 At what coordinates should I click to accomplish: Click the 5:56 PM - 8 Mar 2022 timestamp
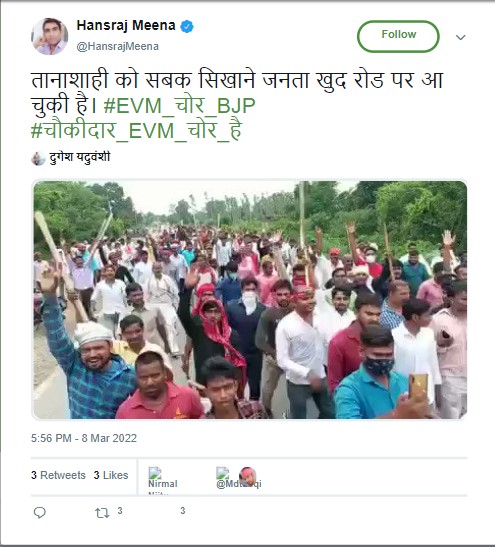(84, 438)
